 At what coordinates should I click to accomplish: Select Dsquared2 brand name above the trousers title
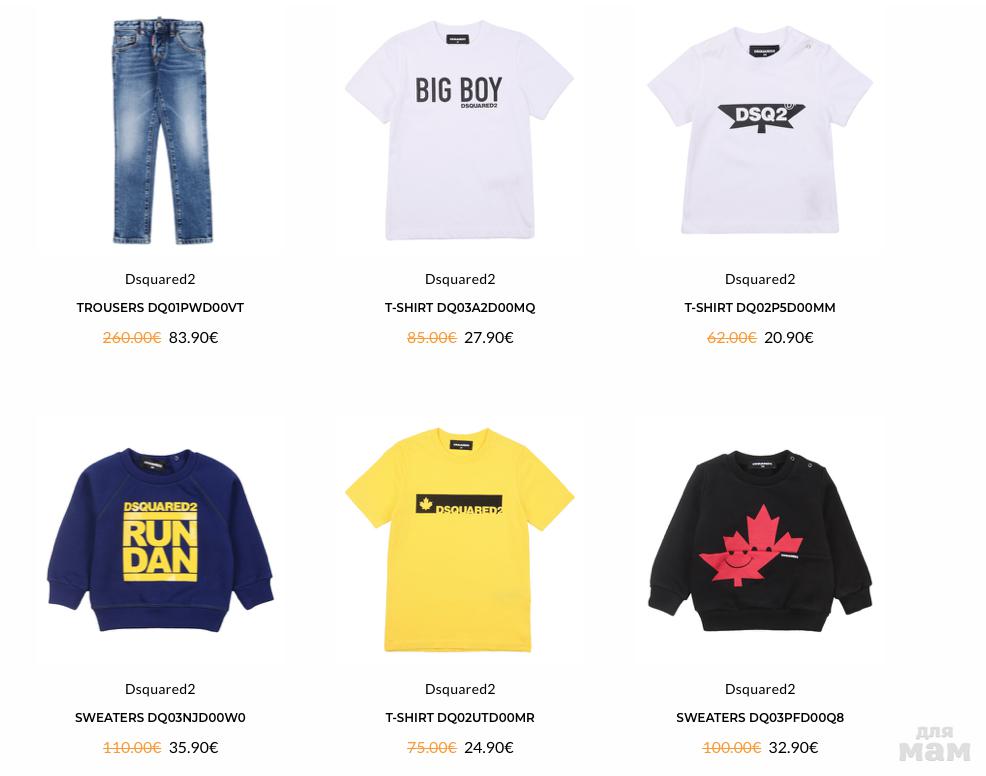point(160,279)
